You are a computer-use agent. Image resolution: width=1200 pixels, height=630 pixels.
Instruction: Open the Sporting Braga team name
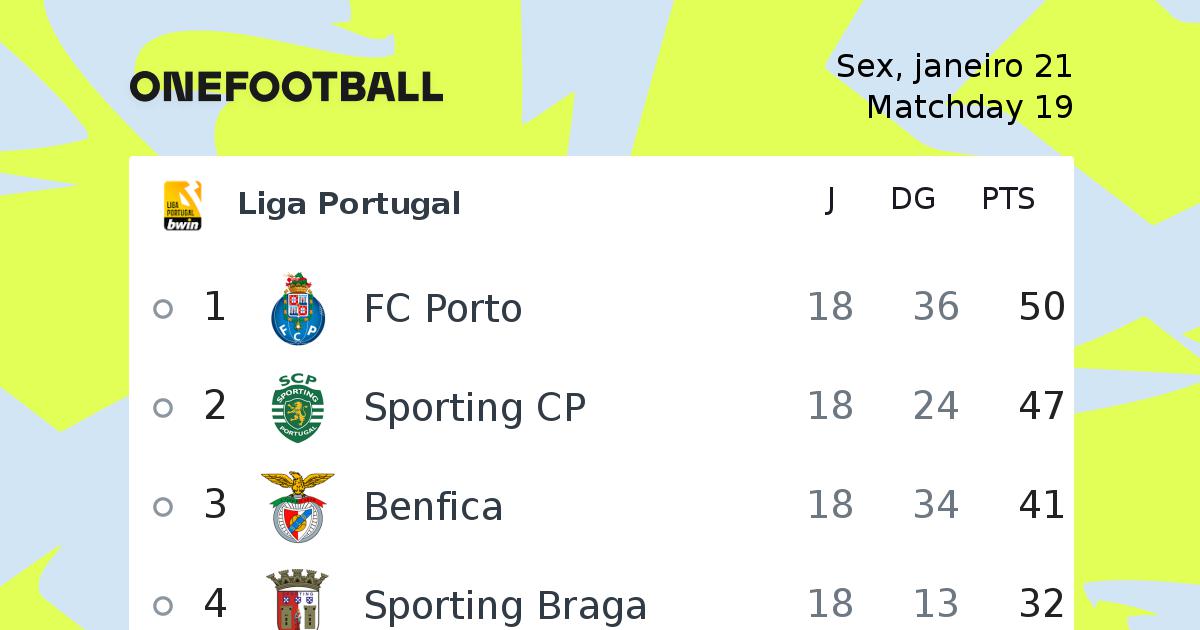click(505, 606)
